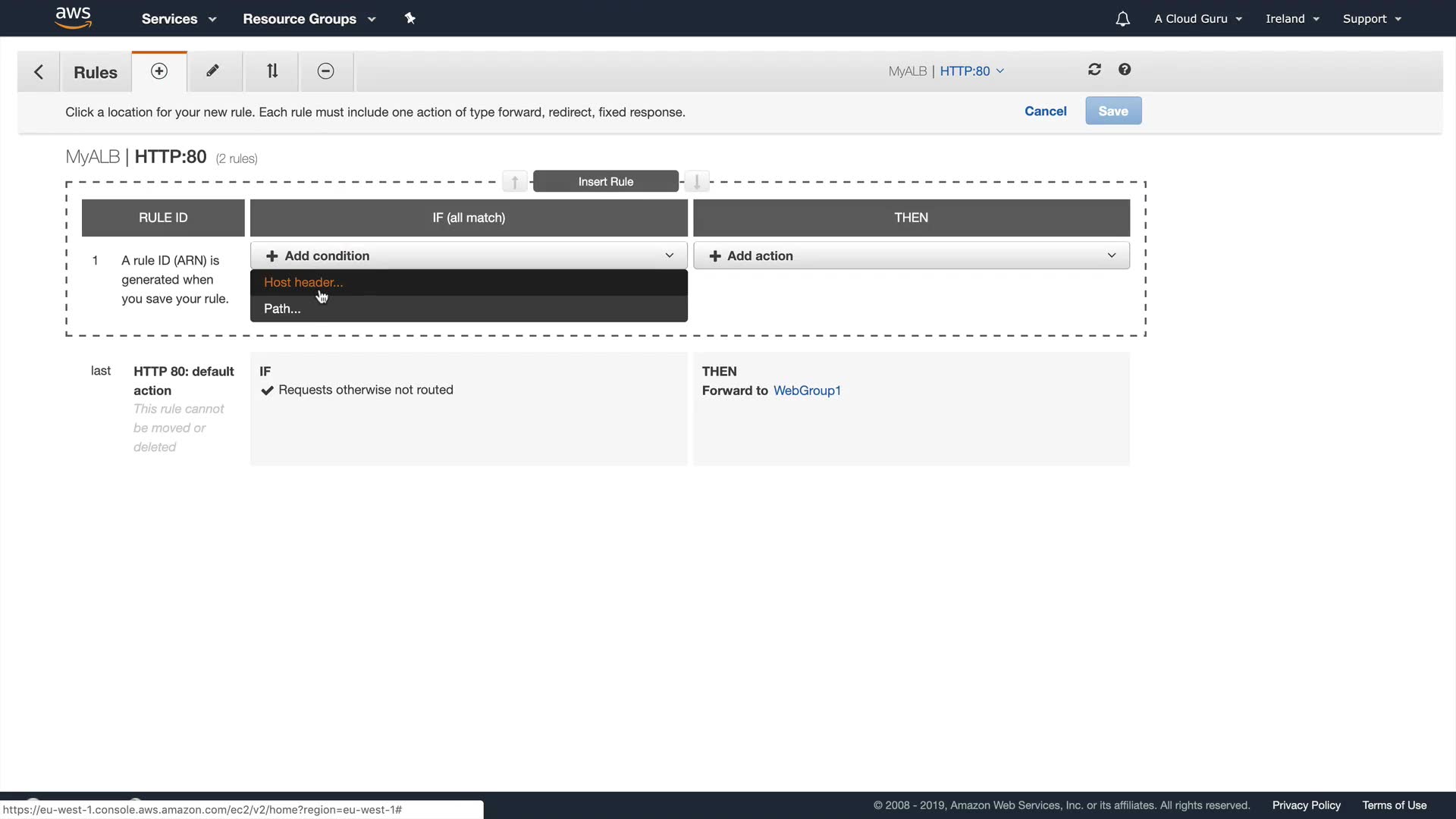
Task: Click the refresh icon
Action: click(1094, 70)
